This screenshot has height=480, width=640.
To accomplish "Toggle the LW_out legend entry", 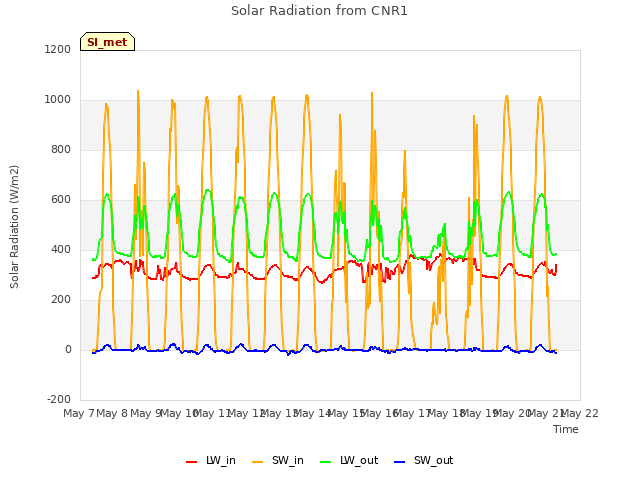I will point(349,460).
